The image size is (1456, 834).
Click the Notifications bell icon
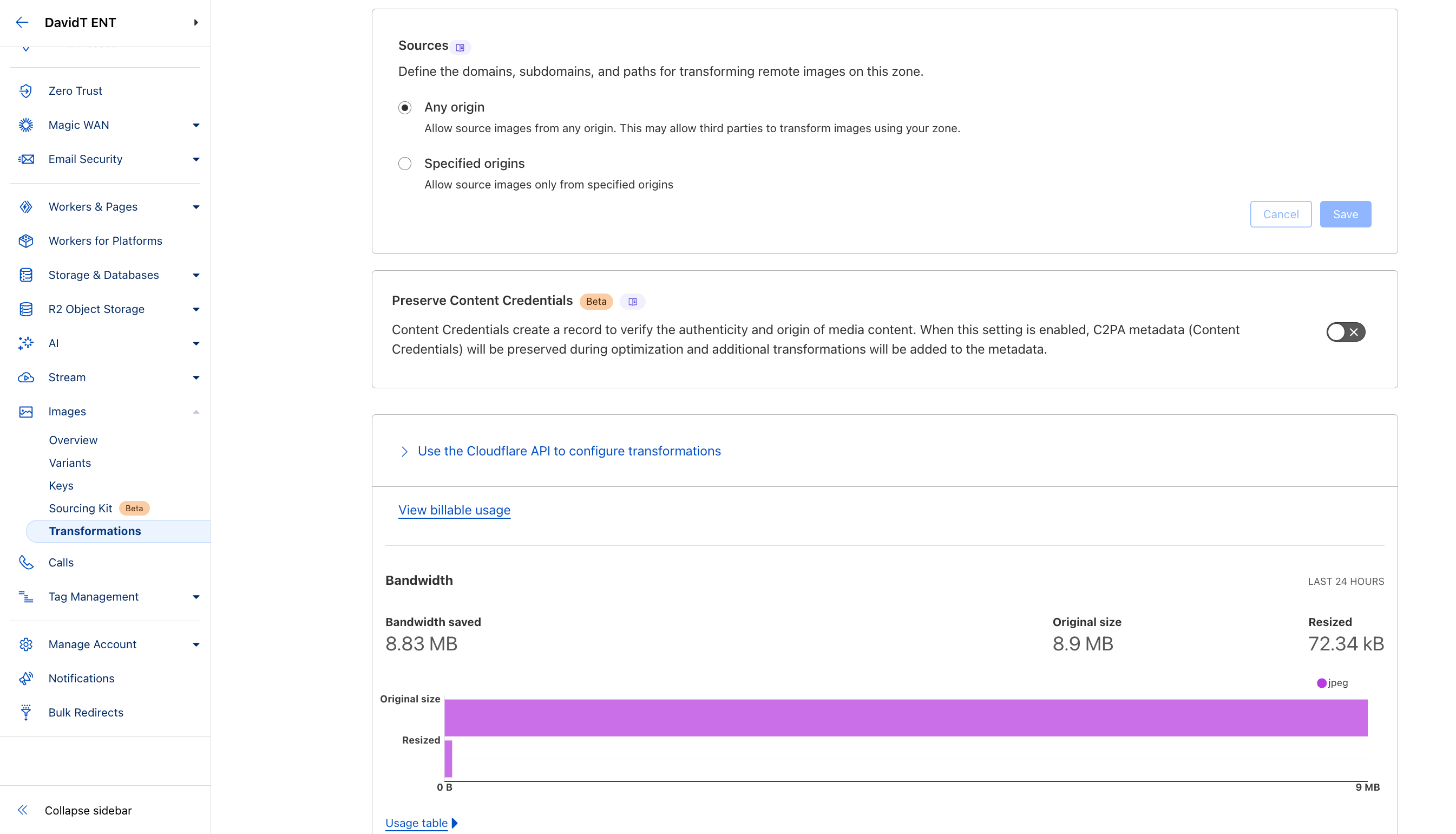coord(27,678)
